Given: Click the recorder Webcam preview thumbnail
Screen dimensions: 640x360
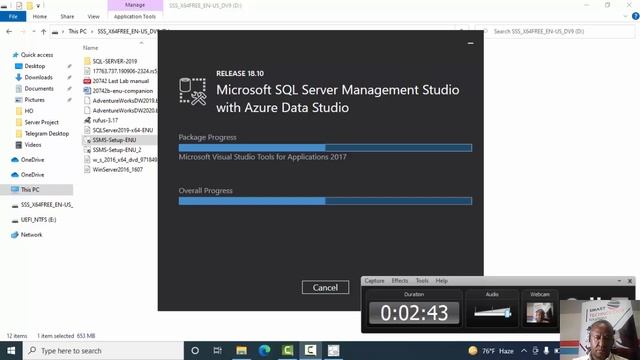Looking at the screenshot, I should tap(540, 313).
